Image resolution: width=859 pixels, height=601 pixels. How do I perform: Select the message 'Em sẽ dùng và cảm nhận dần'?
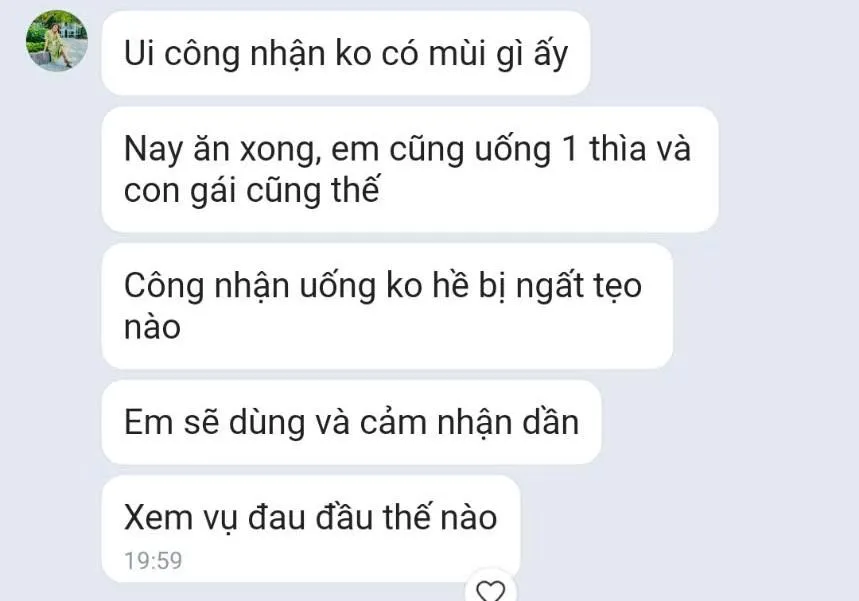[x=351, y=422]
